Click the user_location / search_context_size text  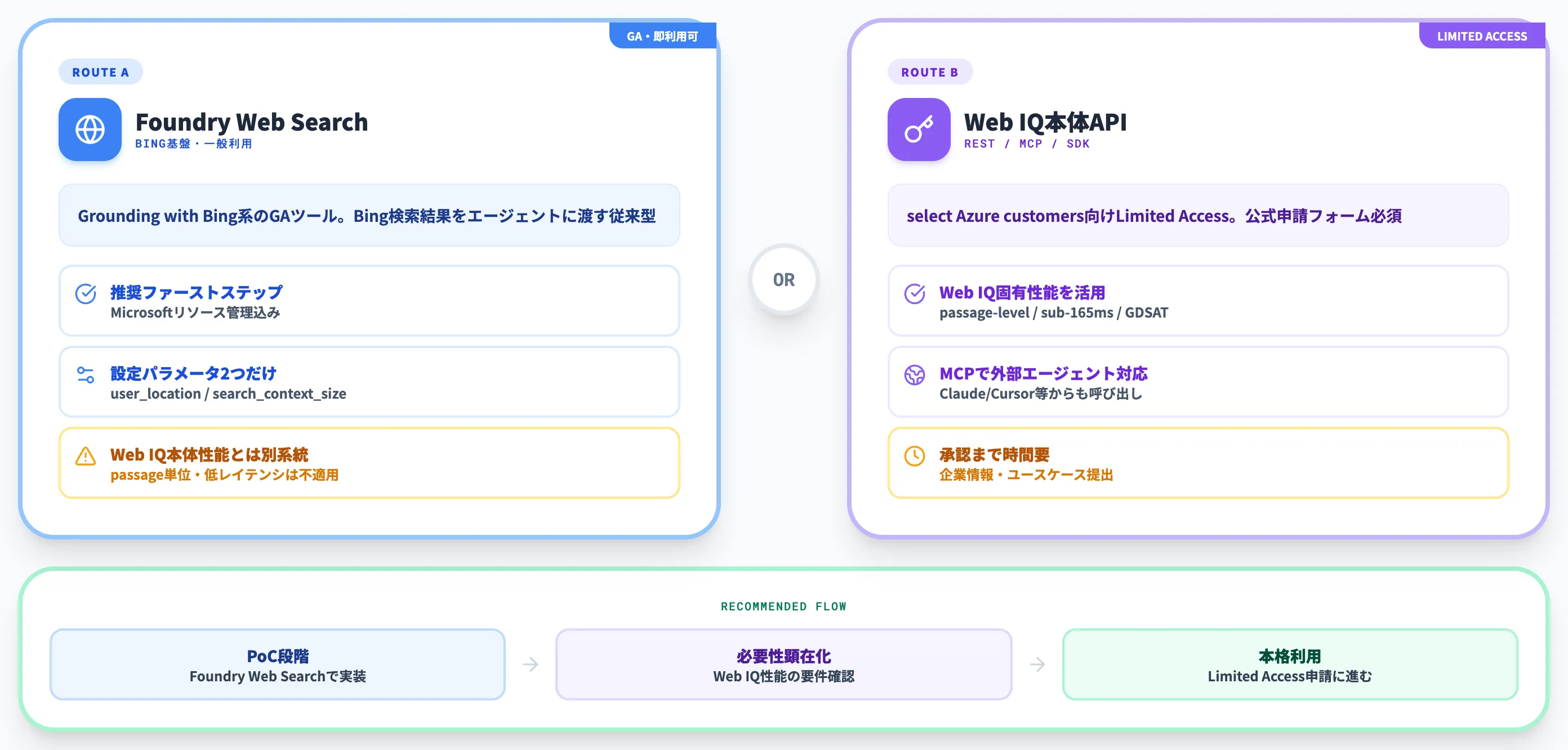coord(228,395)
